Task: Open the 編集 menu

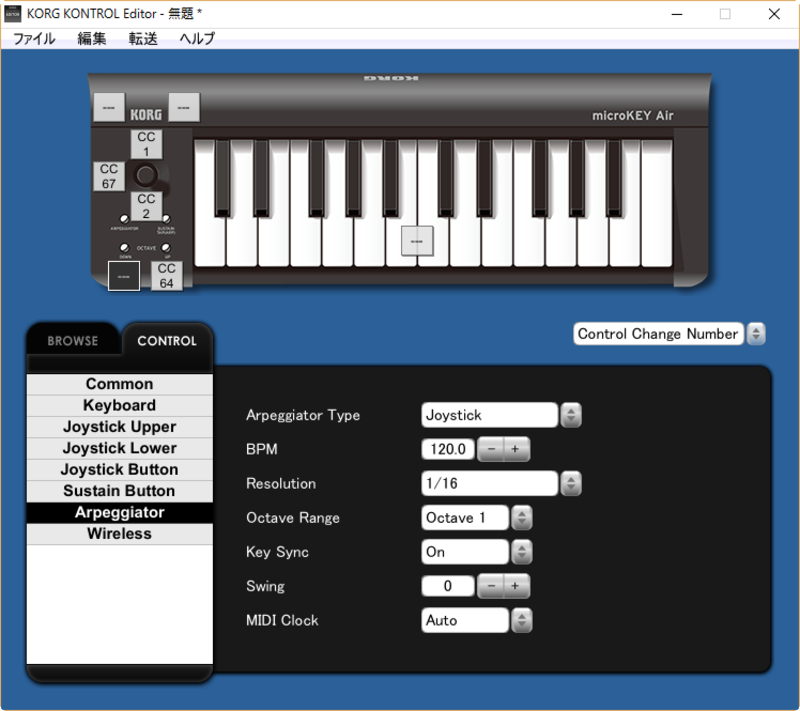Action: click(92, 39)
